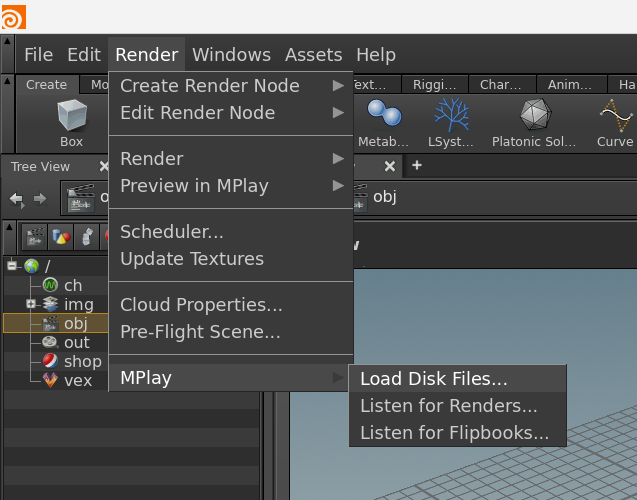
Task: Click obj path in viewer pane
Action: point(385,197)
